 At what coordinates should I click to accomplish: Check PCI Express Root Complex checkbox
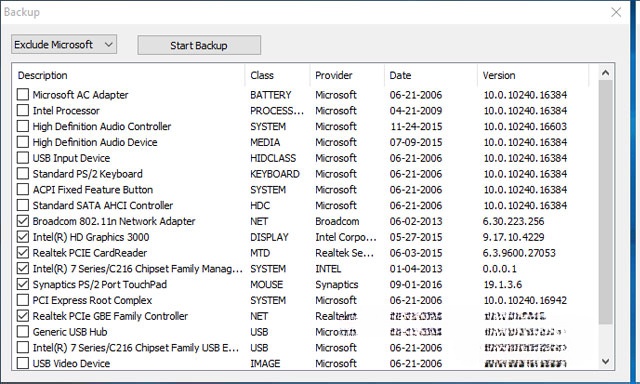(23, 300)
